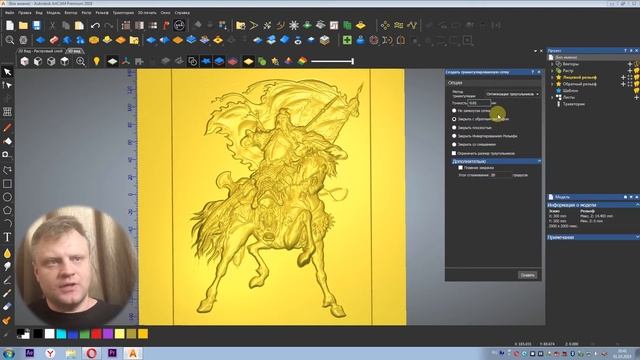
Task: Open the triangulation method dropdown
Action: pyautogui.click(x=512, y=94)
